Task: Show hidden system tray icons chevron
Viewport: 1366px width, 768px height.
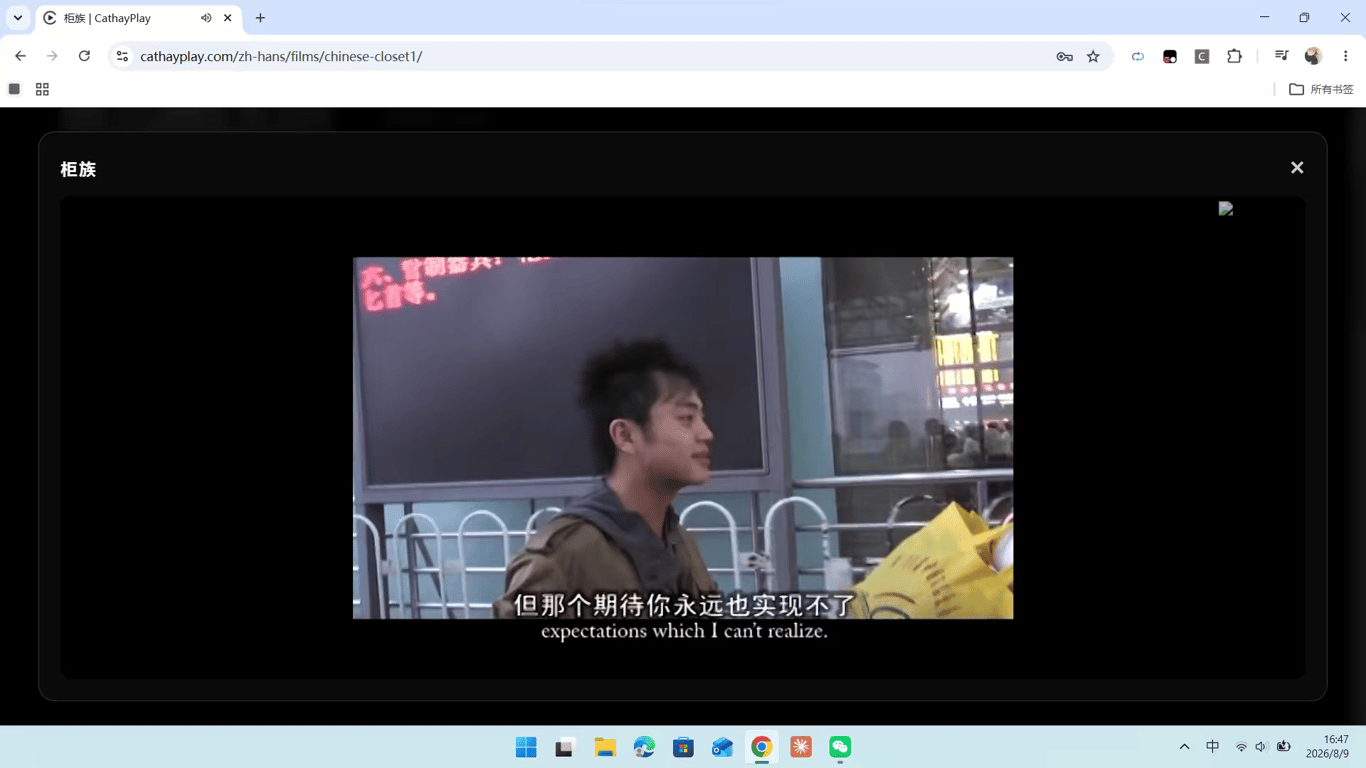Action: click(x=1184, y=747)
